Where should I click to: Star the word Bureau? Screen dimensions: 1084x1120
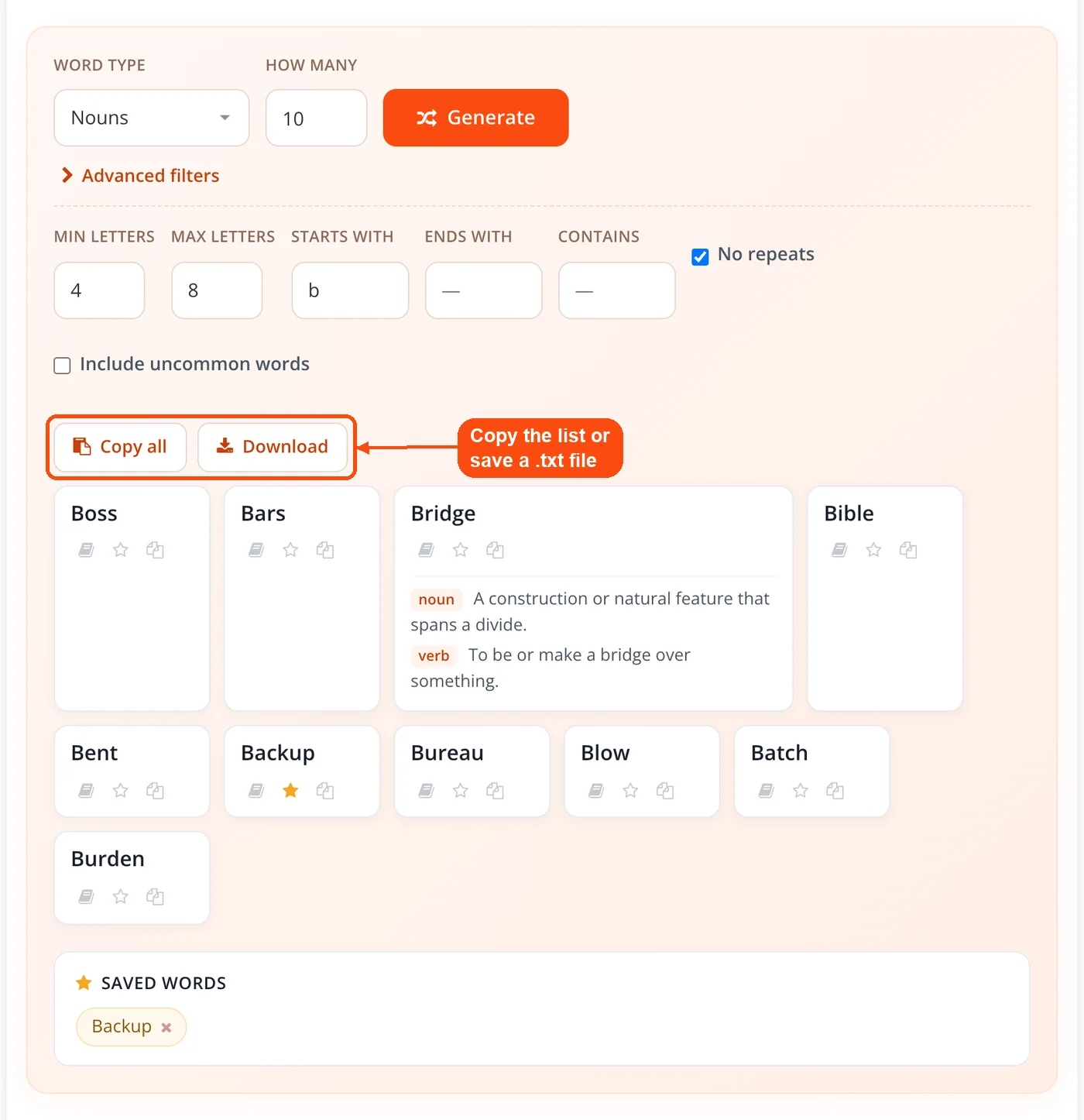(461, 790)
